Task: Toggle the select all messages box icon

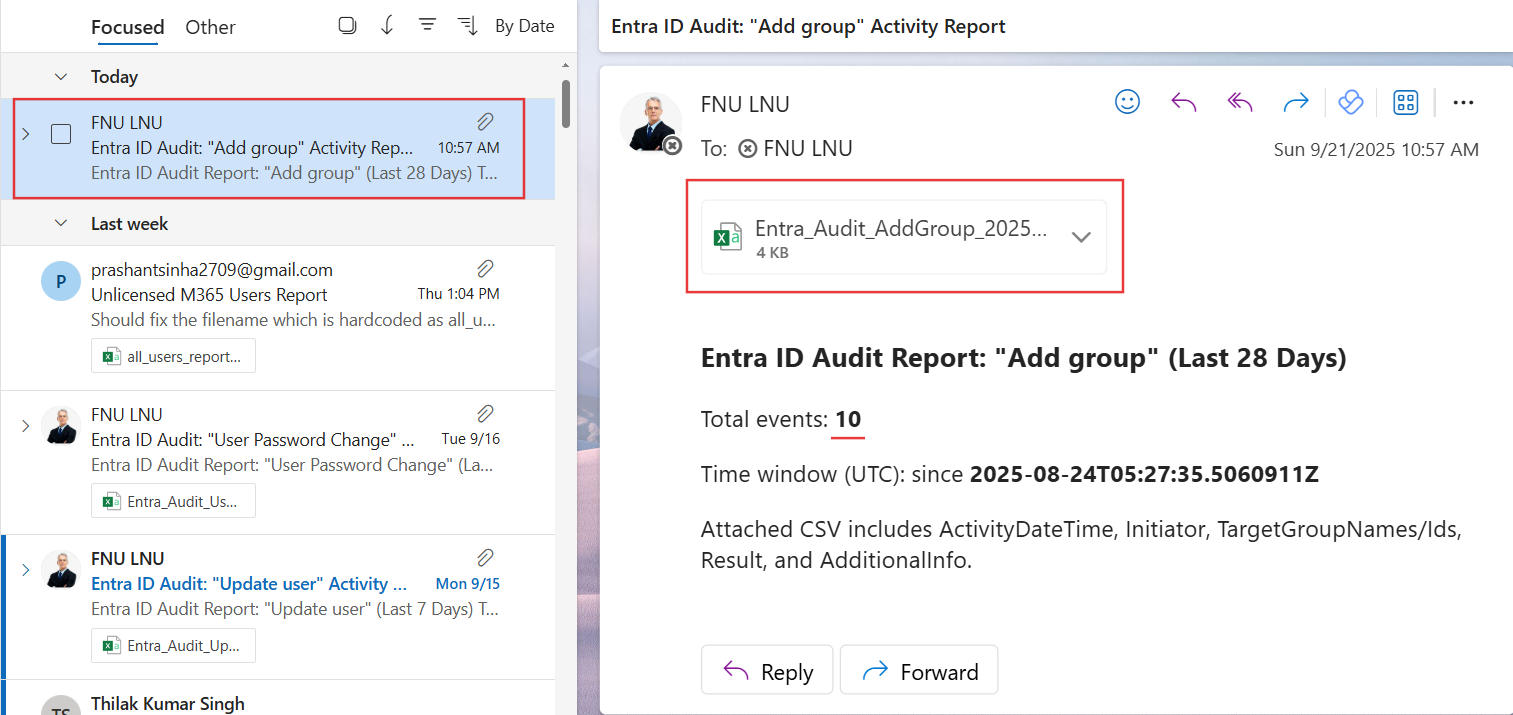Action: [x=347, y=26]
